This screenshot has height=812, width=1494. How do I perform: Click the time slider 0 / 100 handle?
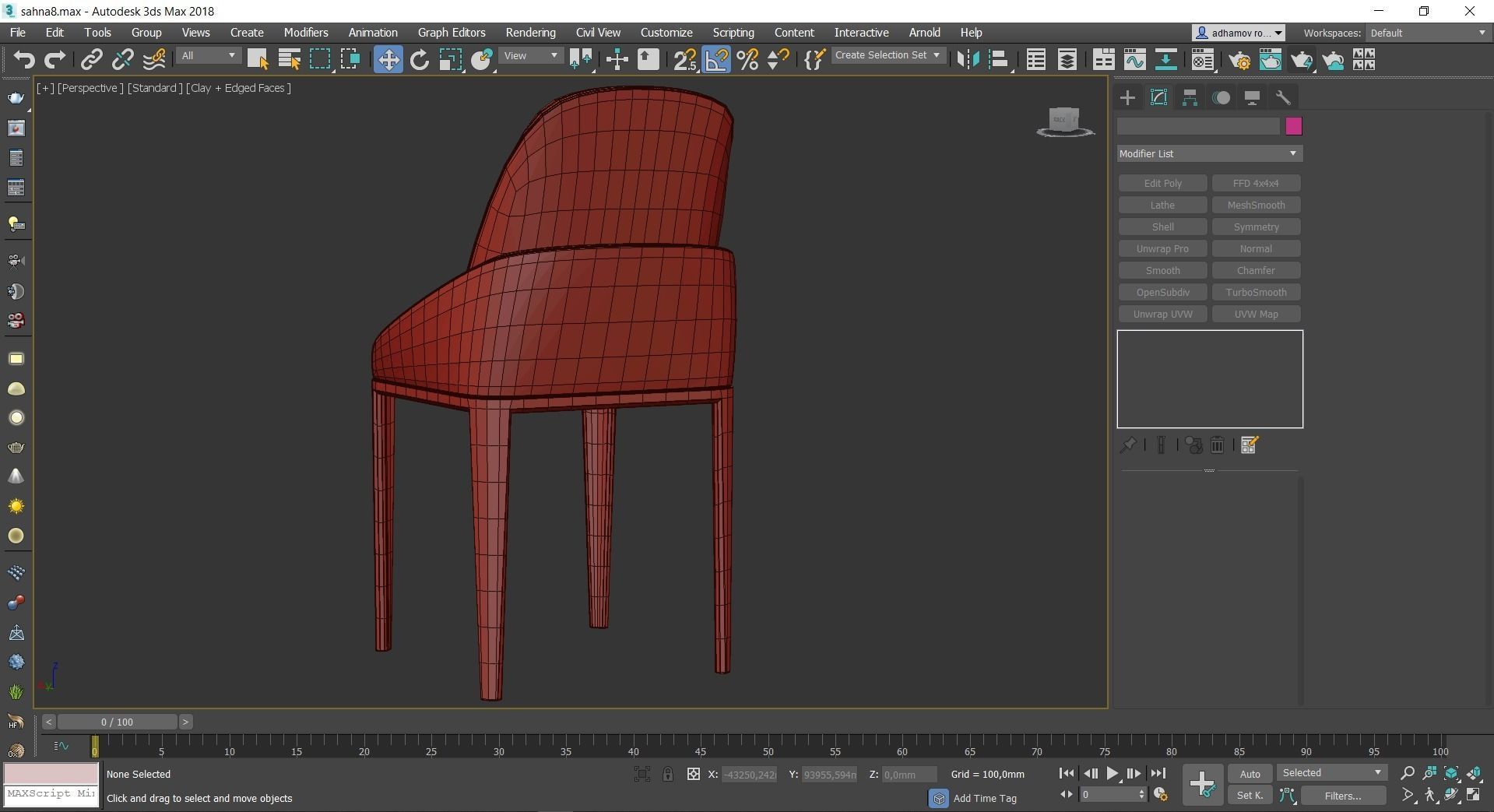pyautogui.click(x=117, y=722)
